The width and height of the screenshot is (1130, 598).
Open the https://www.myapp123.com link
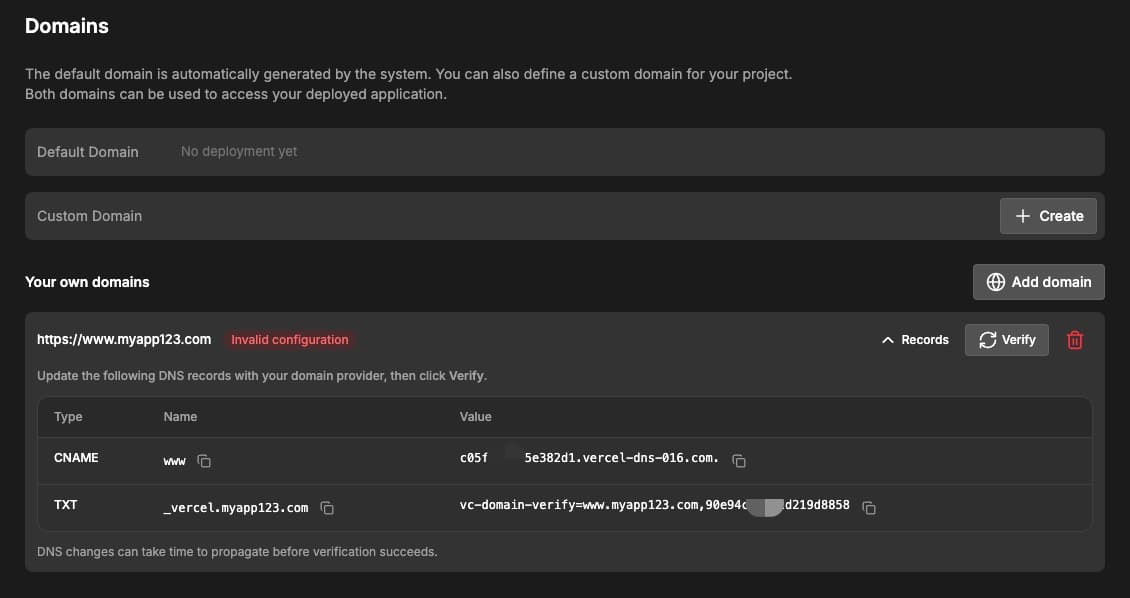[x=124, y=339]
